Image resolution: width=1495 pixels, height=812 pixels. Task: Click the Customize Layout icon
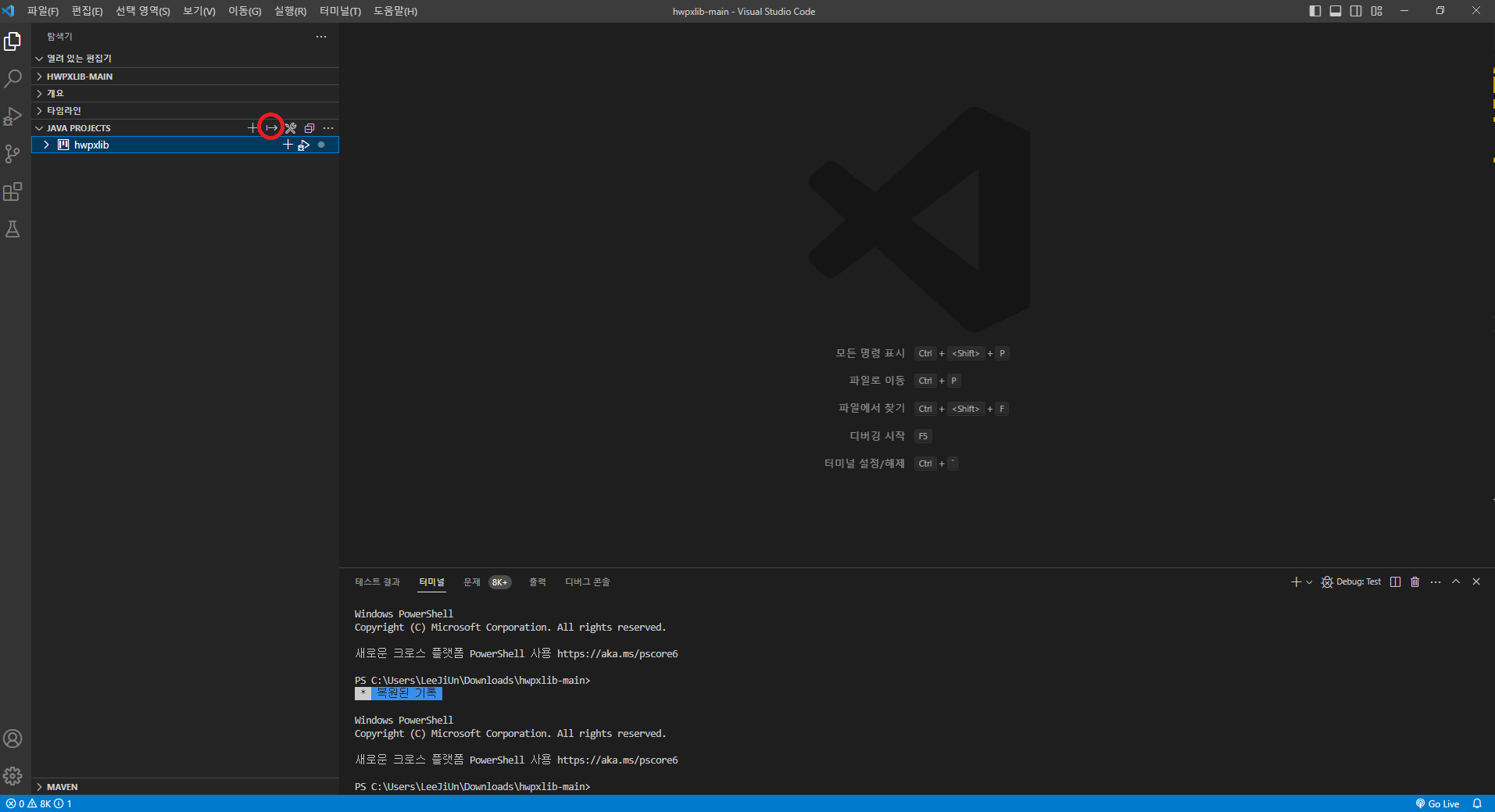[x=1377, y=11]
